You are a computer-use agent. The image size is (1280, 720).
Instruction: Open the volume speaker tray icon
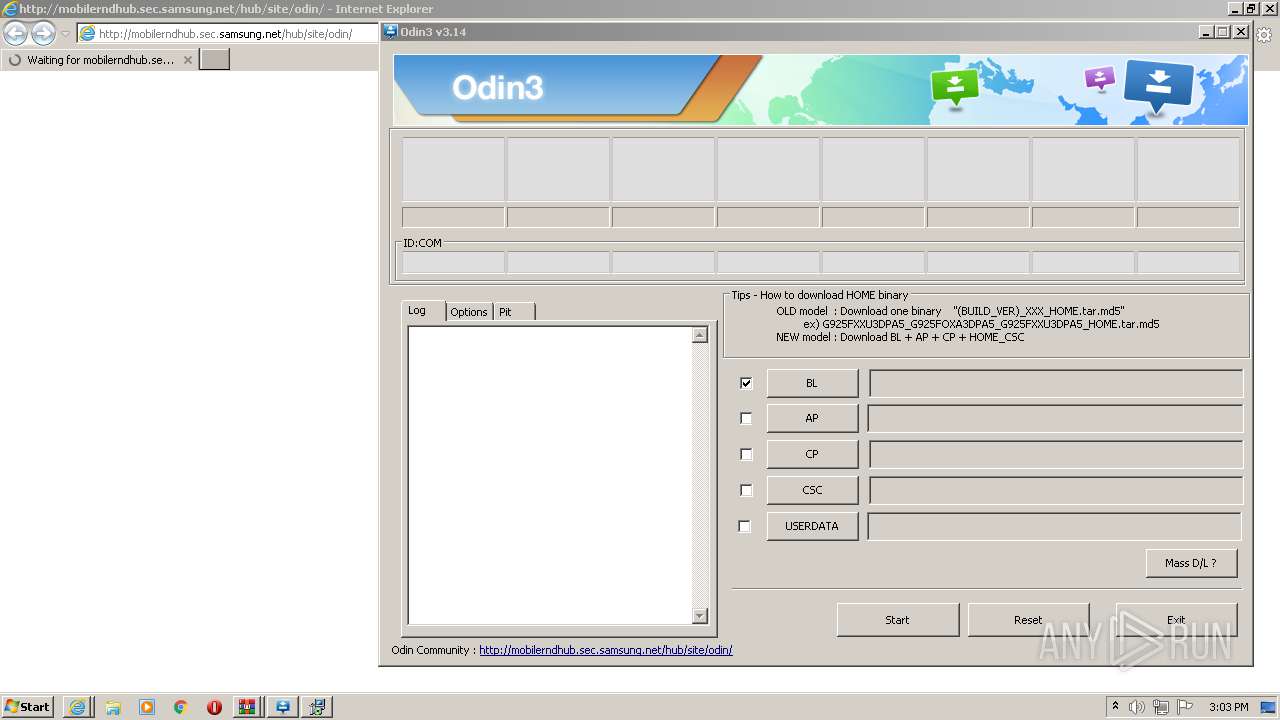click(x=1137, y=707)
